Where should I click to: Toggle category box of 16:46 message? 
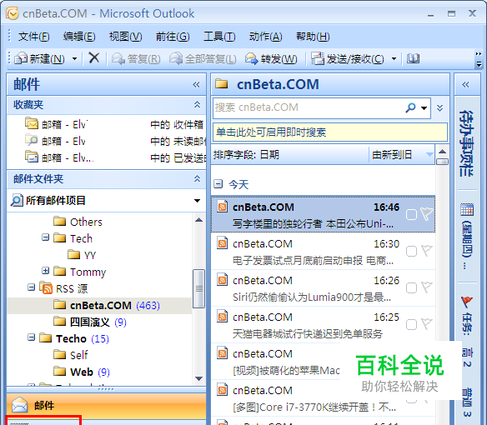pos(411,215)
